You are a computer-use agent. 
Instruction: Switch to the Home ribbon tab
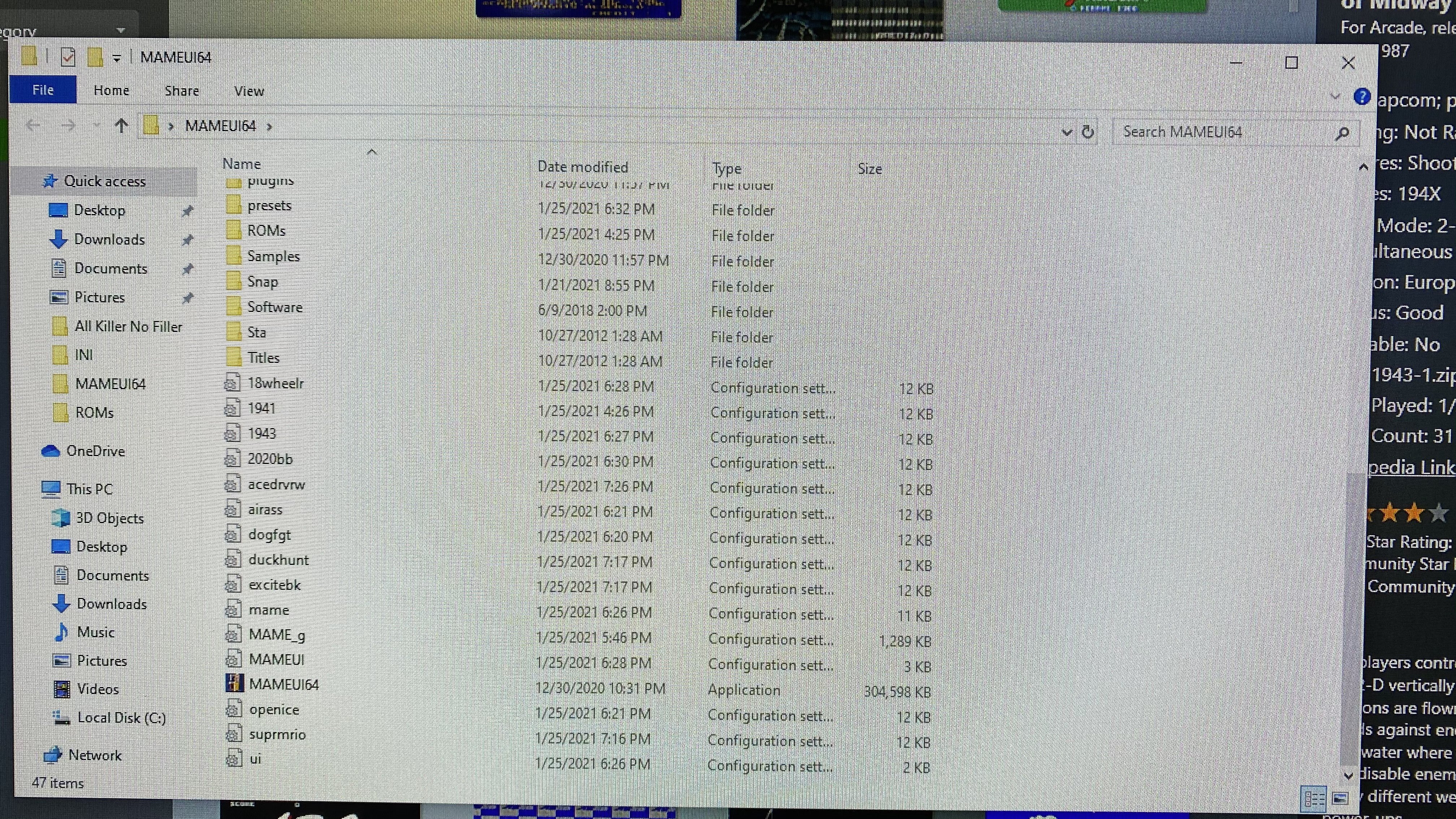click(111, 90)
